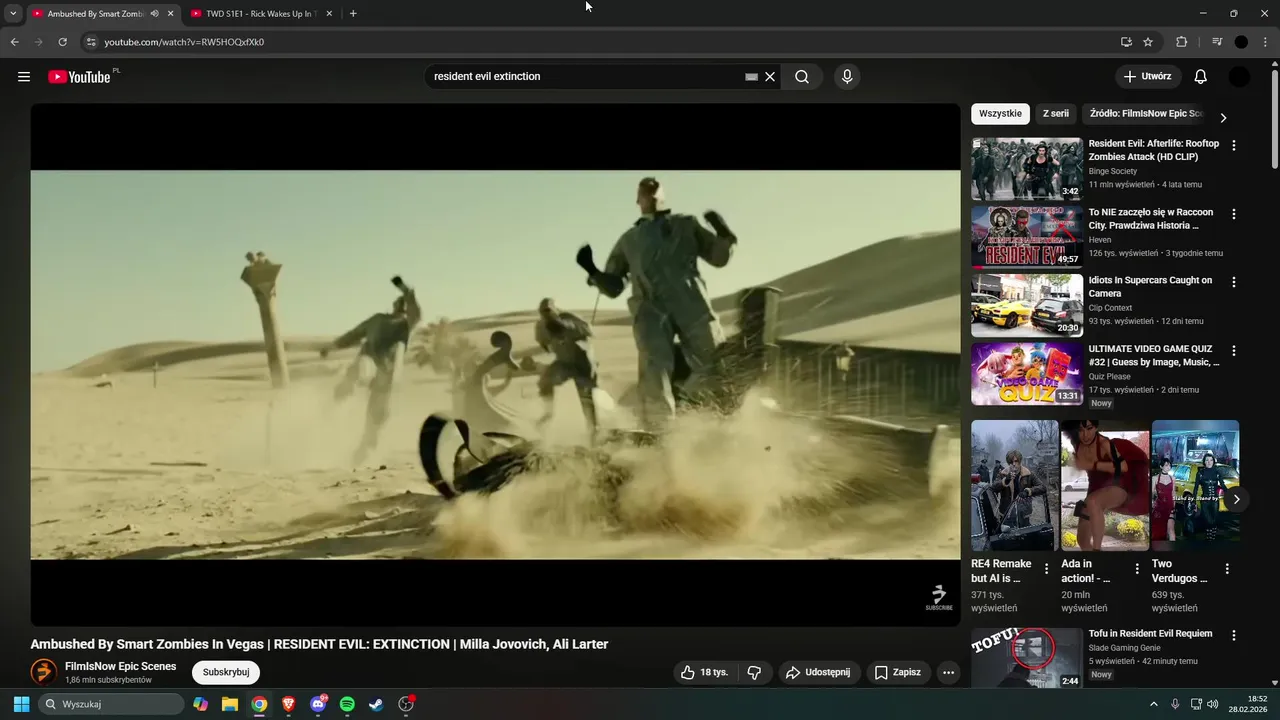Open Idiots In Supercars Caught on Camera title
This screenshot has height=720, width=1280.
click(x=1150, y=287)
